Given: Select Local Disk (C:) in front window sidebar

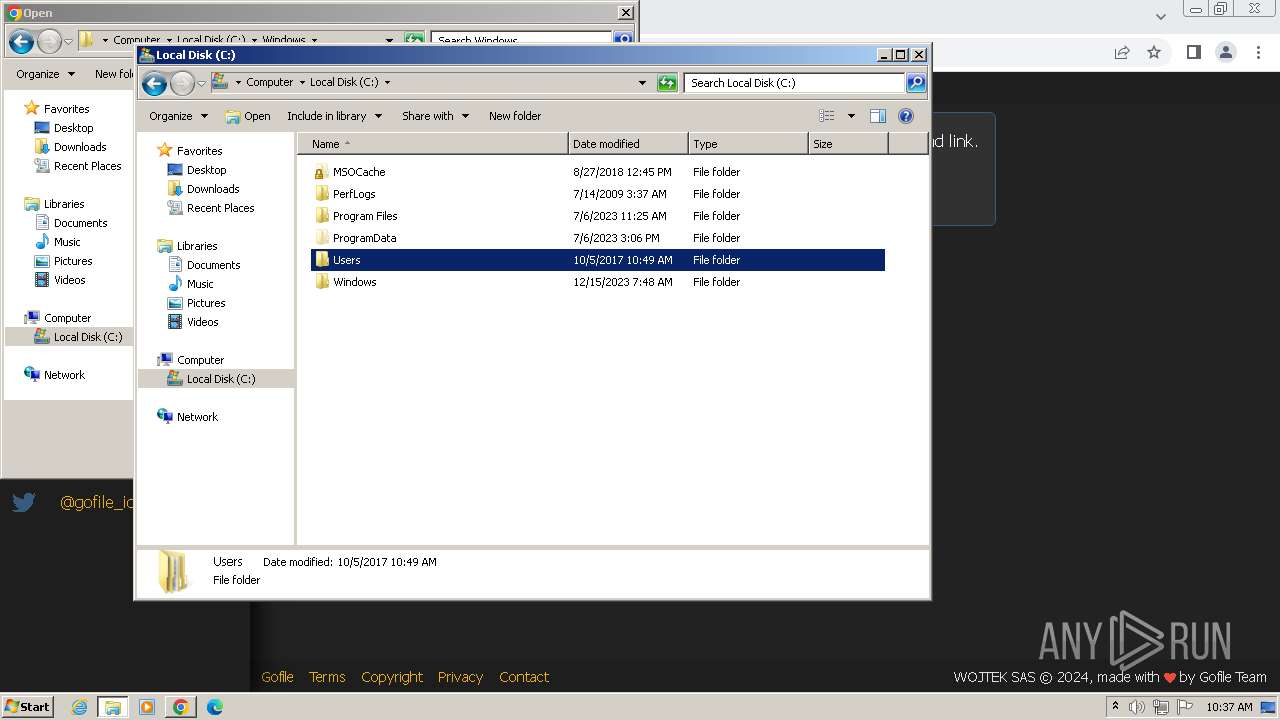Looking at the screenshot, I should point(220,379).
